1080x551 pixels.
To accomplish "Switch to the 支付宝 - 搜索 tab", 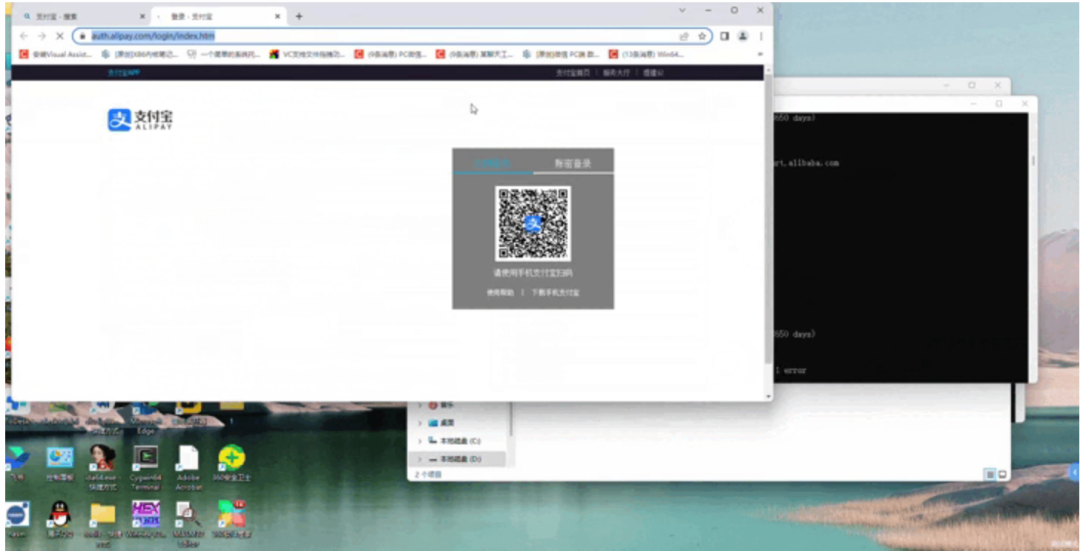I will (81, 16).
